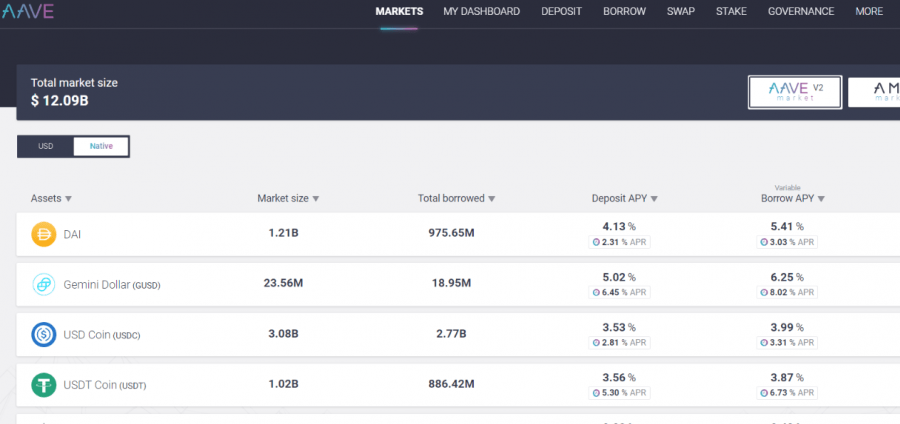
Task: Click GUSD total borrowed 18.95M
Action: tap(451, 283)
